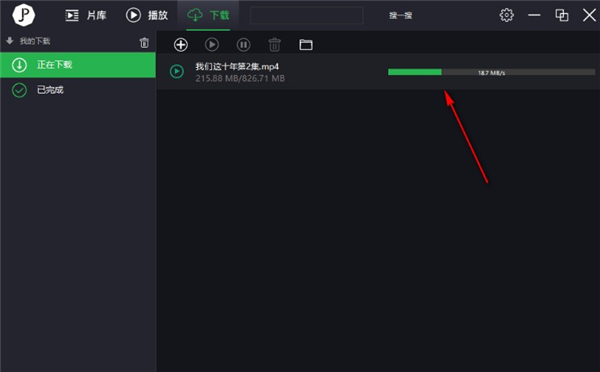Open the 已完成 completed list
Viewport: 600px width, 372px height.
pos(78,90)
